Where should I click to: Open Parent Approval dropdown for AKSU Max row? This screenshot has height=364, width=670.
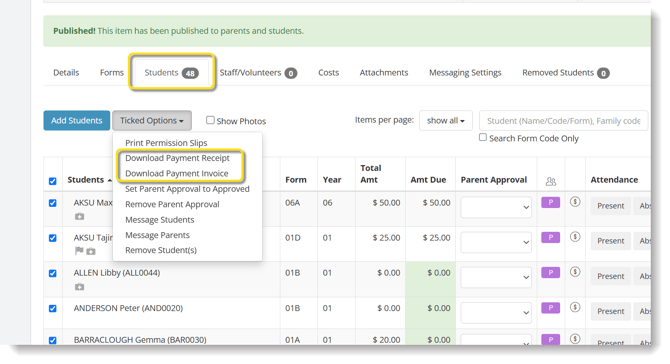(x=496, y=207)
